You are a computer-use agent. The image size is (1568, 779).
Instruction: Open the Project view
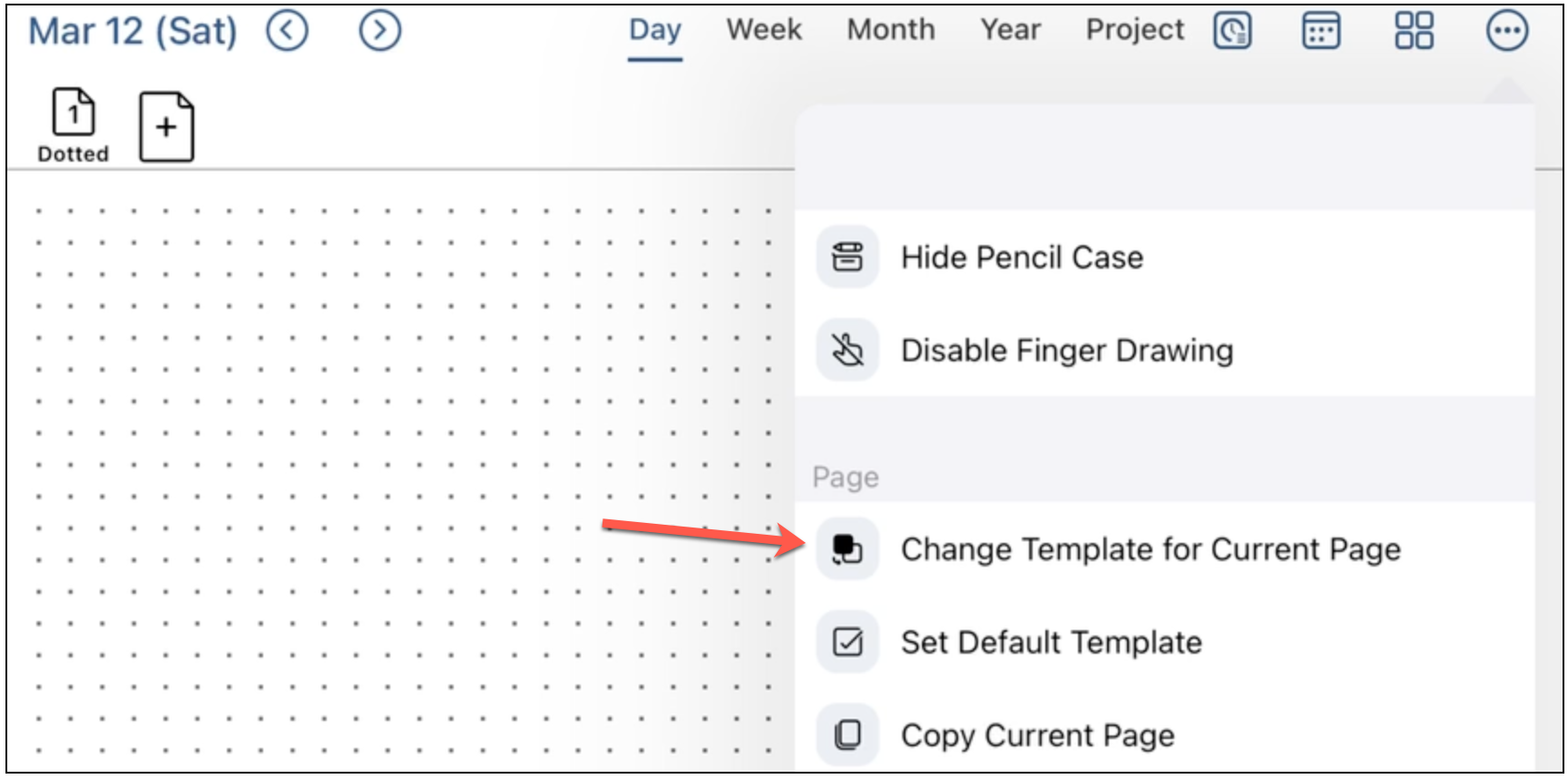pos(1133,28)
